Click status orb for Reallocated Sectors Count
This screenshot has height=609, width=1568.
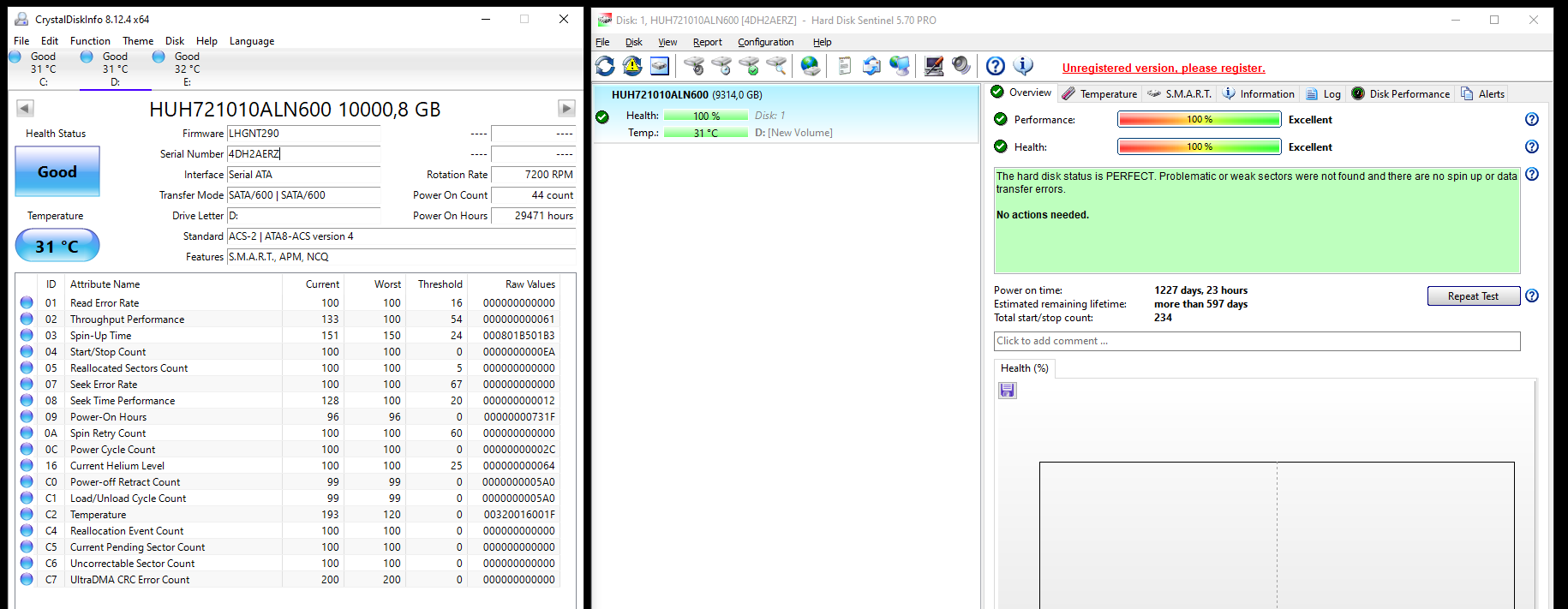click(27, 367)
